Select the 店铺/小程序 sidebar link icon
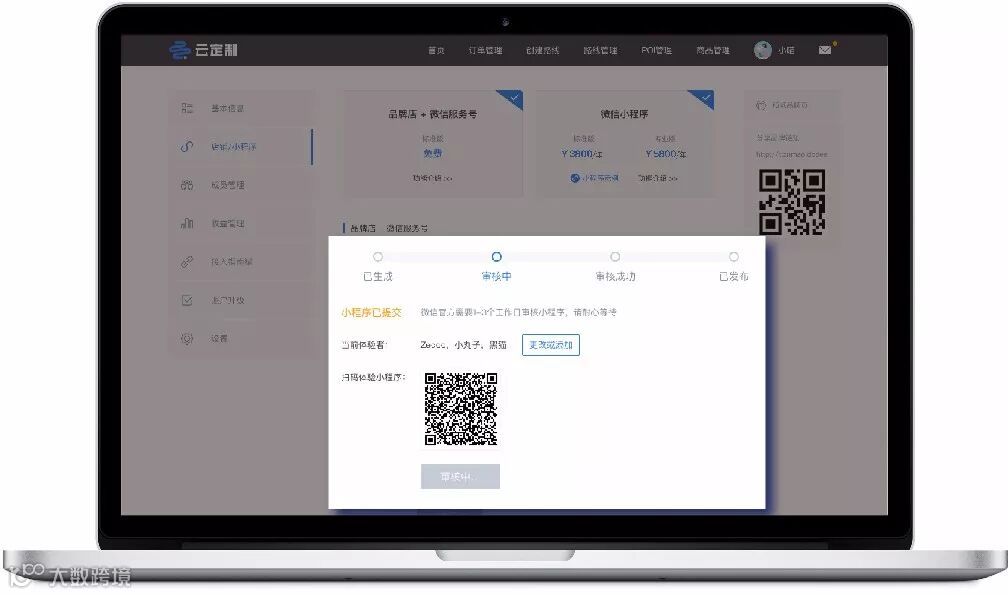 point(187,147)
